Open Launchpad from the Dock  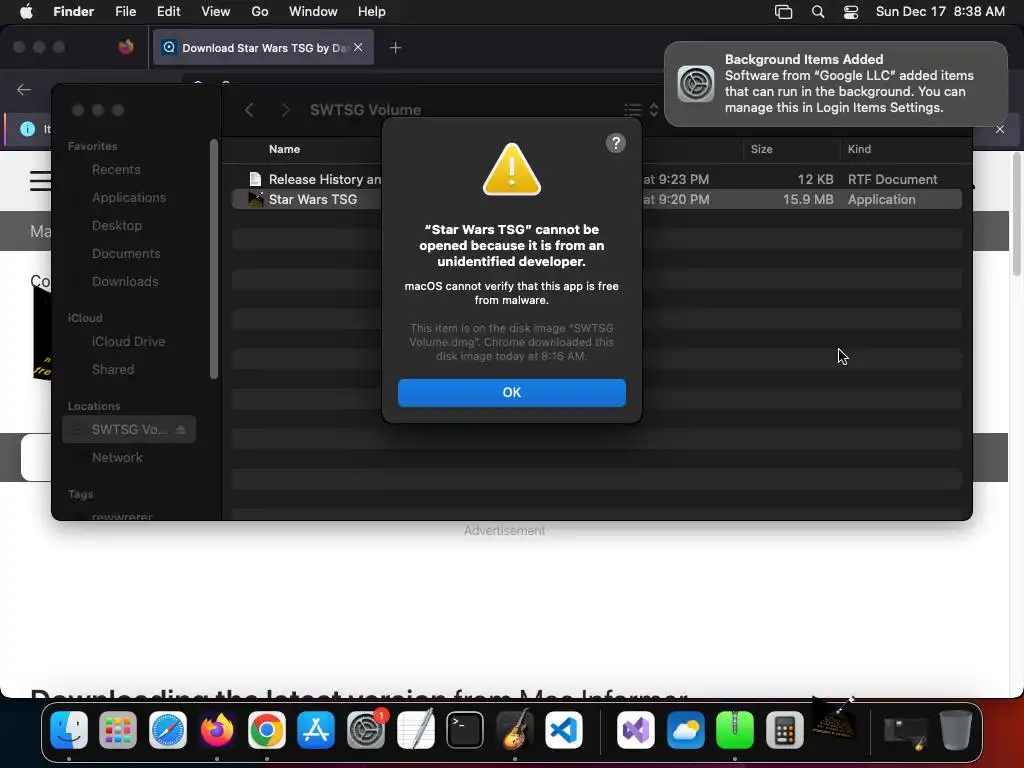(118, 729)
